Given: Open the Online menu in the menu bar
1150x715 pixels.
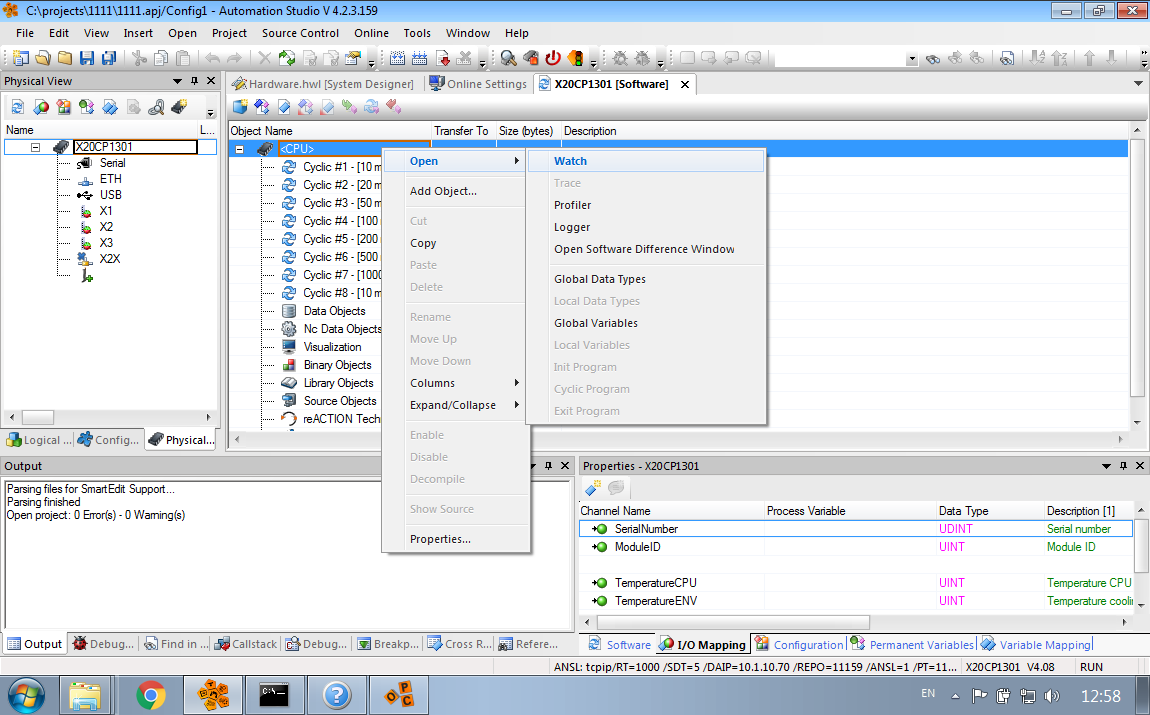Looking at the screenshot, I should tap(371, 33).
